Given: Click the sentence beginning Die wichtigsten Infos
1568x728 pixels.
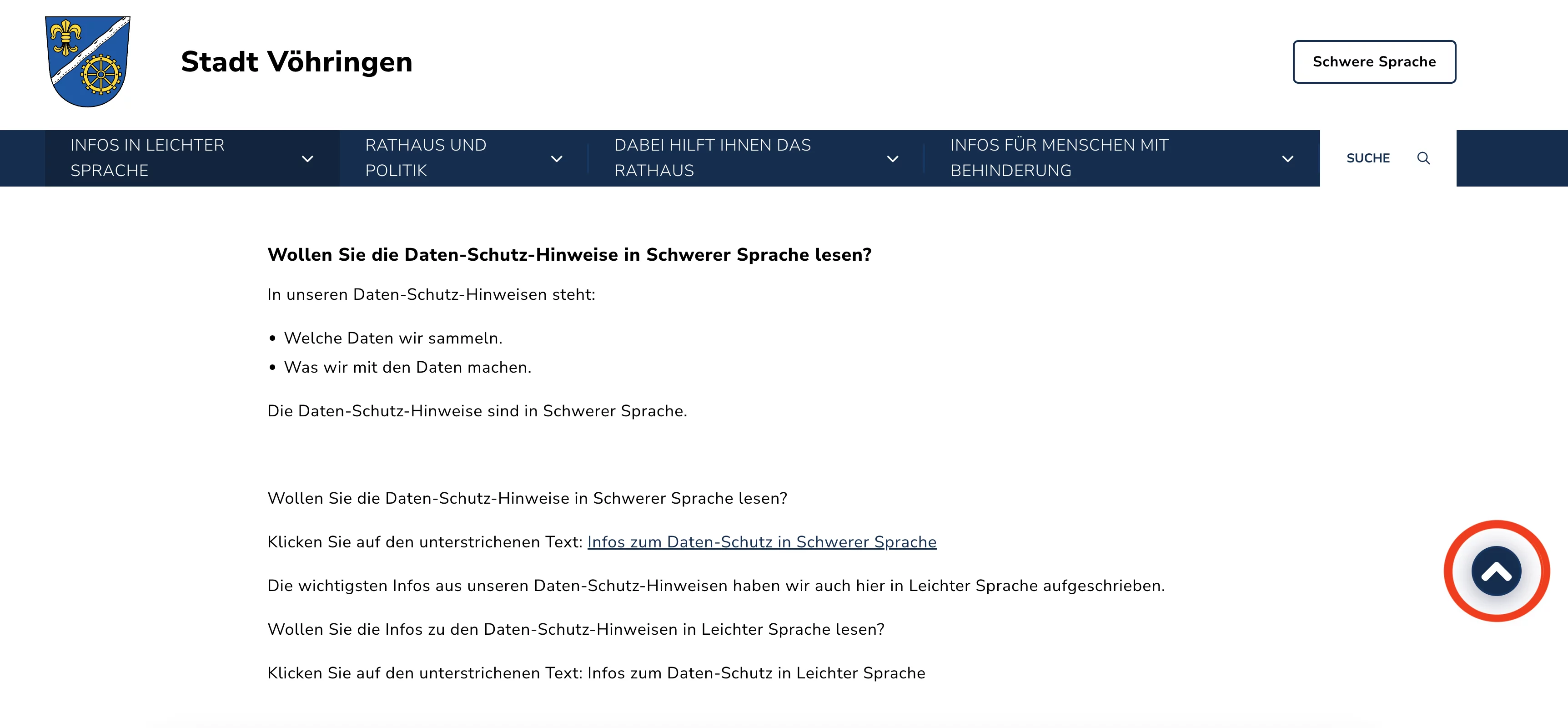Looking at the screenshot, I should 716,586.
